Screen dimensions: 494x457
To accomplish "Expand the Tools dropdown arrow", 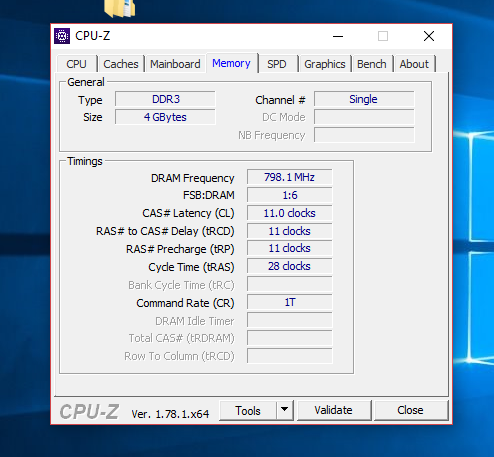I will click(x=284, y=410).
